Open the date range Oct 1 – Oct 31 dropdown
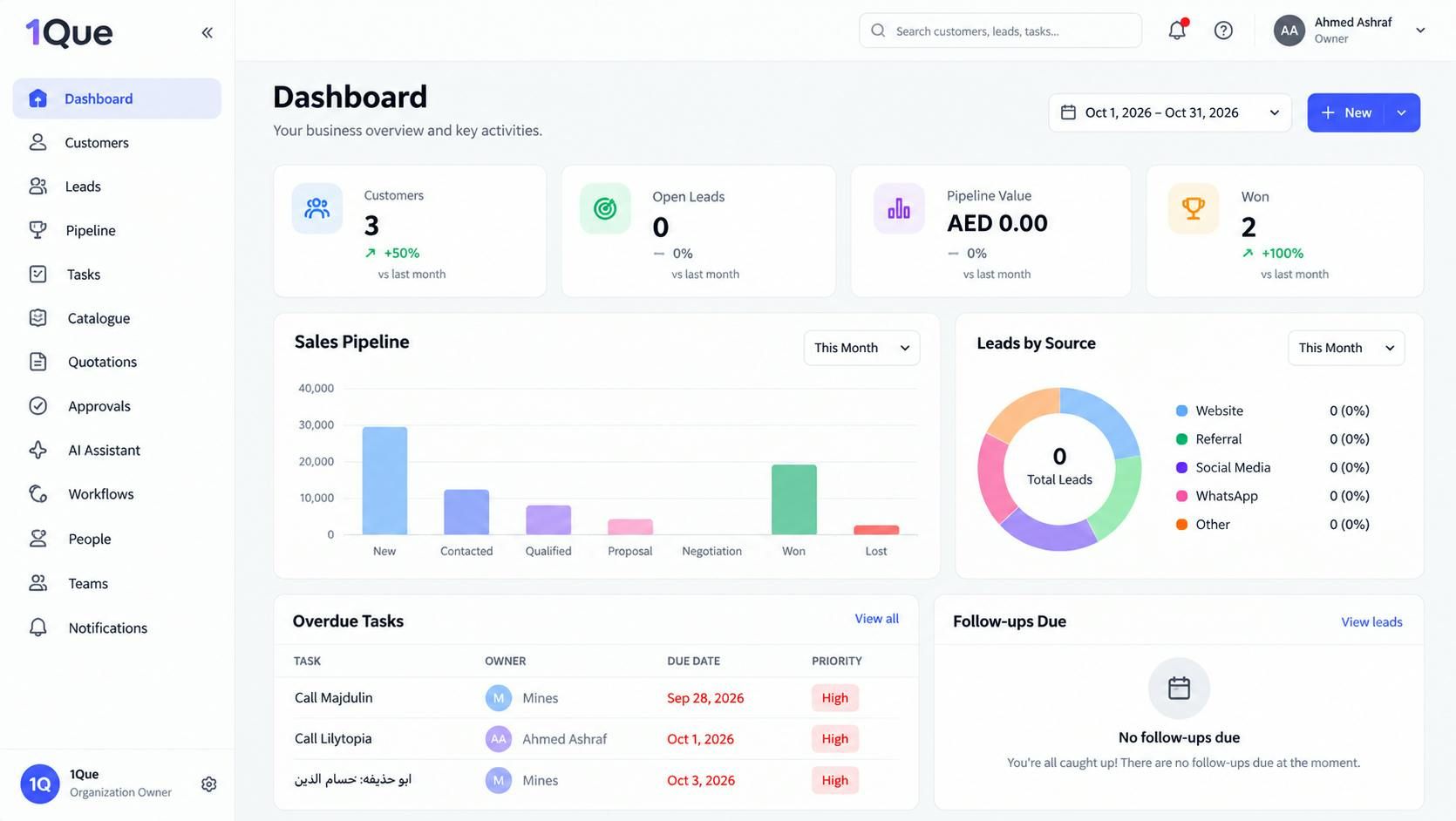 [x=1169, y=112]
